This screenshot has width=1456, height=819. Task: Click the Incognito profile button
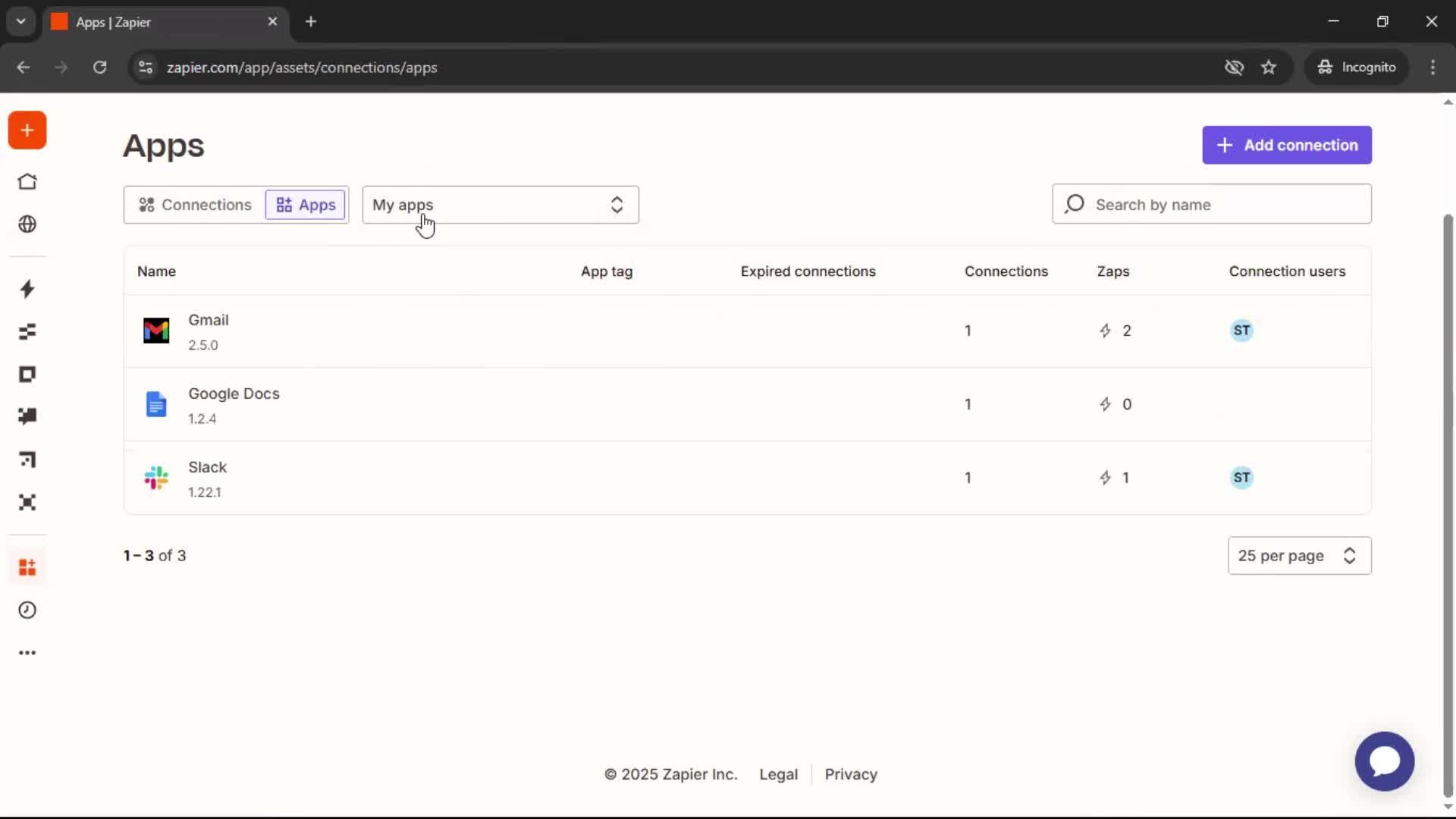[1357, 67]
